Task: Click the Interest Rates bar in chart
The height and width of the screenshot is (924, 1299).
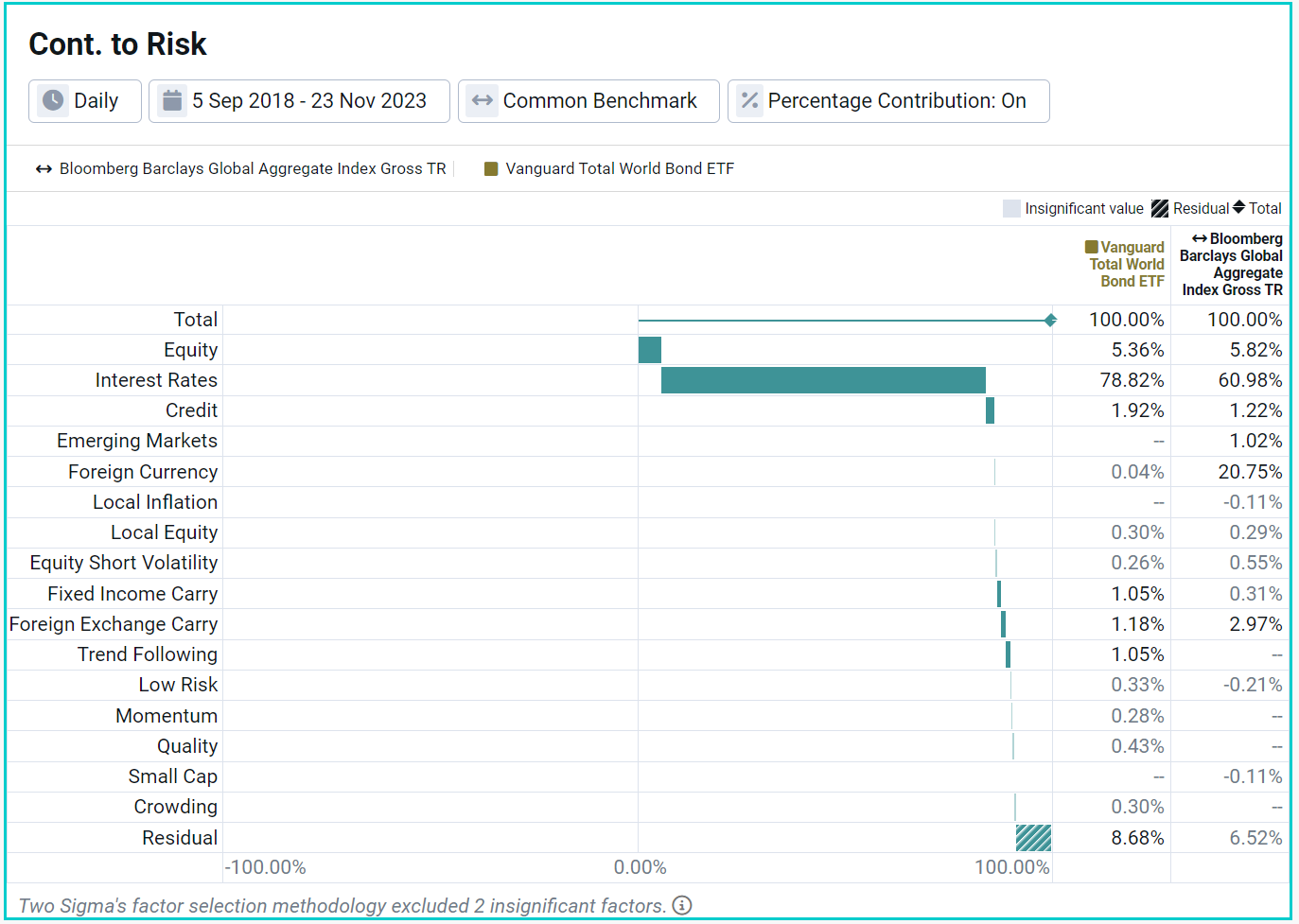Action: coord(823,380)
